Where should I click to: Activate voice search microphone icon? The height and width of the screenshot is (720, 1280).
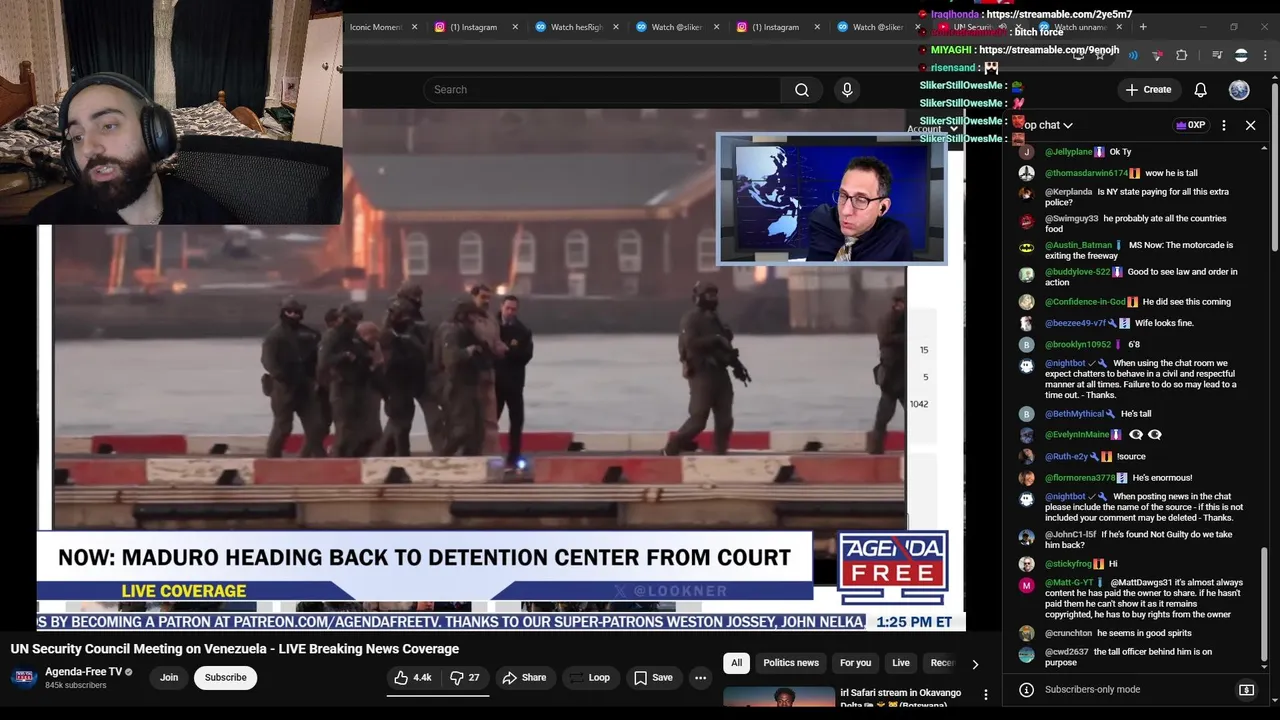(847, 90)
